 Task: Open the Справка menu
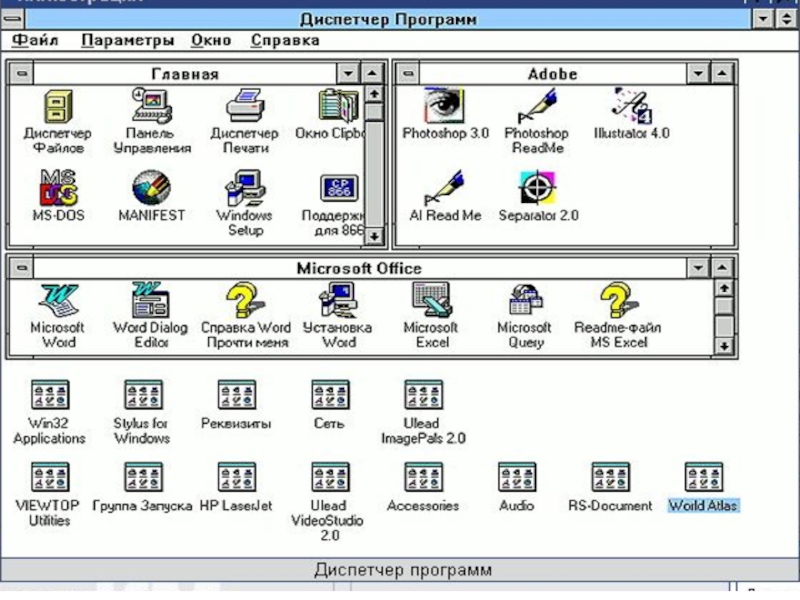[x=285, y=41]
